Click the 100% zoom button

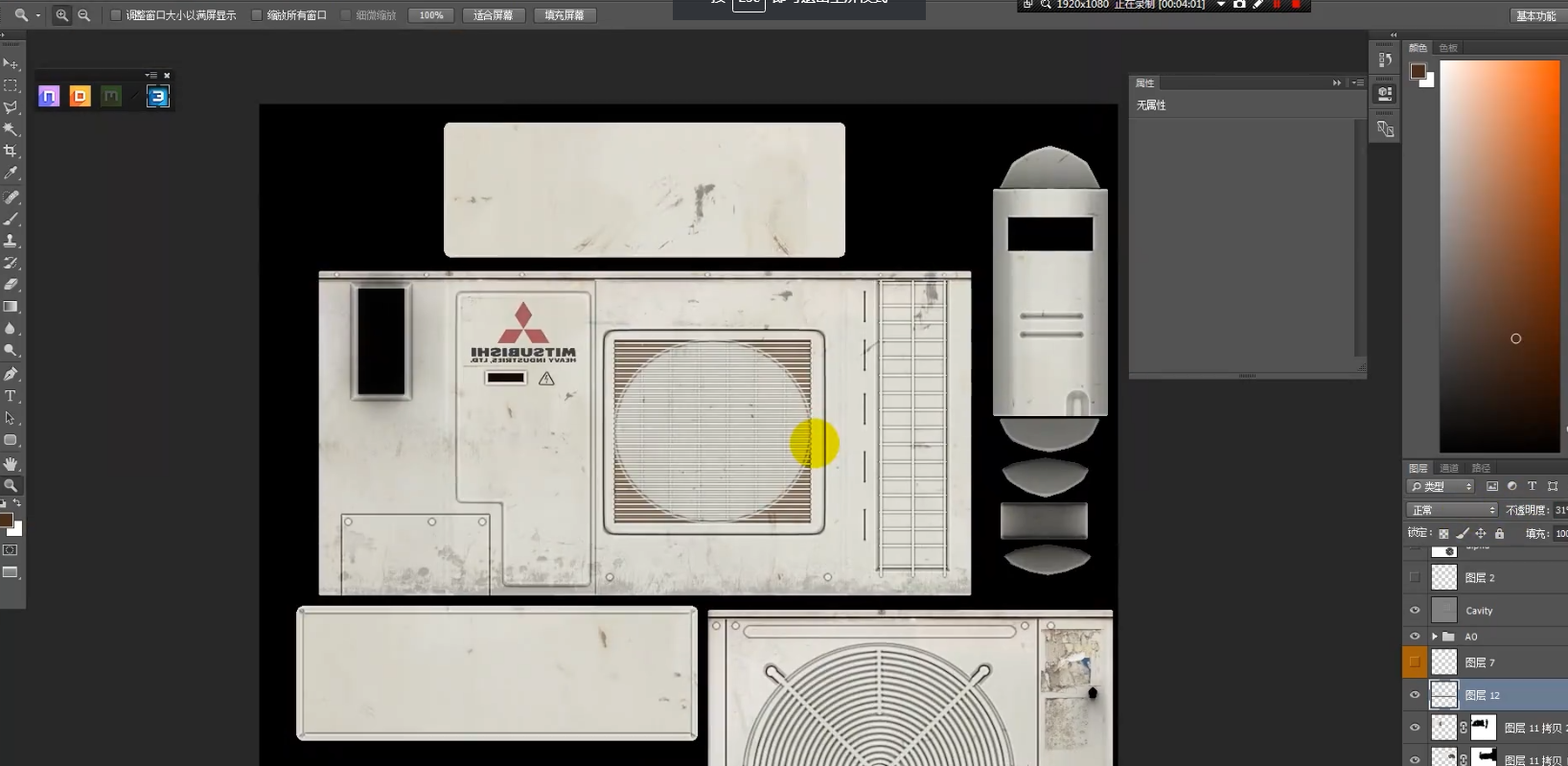click(x=431, y=15)
